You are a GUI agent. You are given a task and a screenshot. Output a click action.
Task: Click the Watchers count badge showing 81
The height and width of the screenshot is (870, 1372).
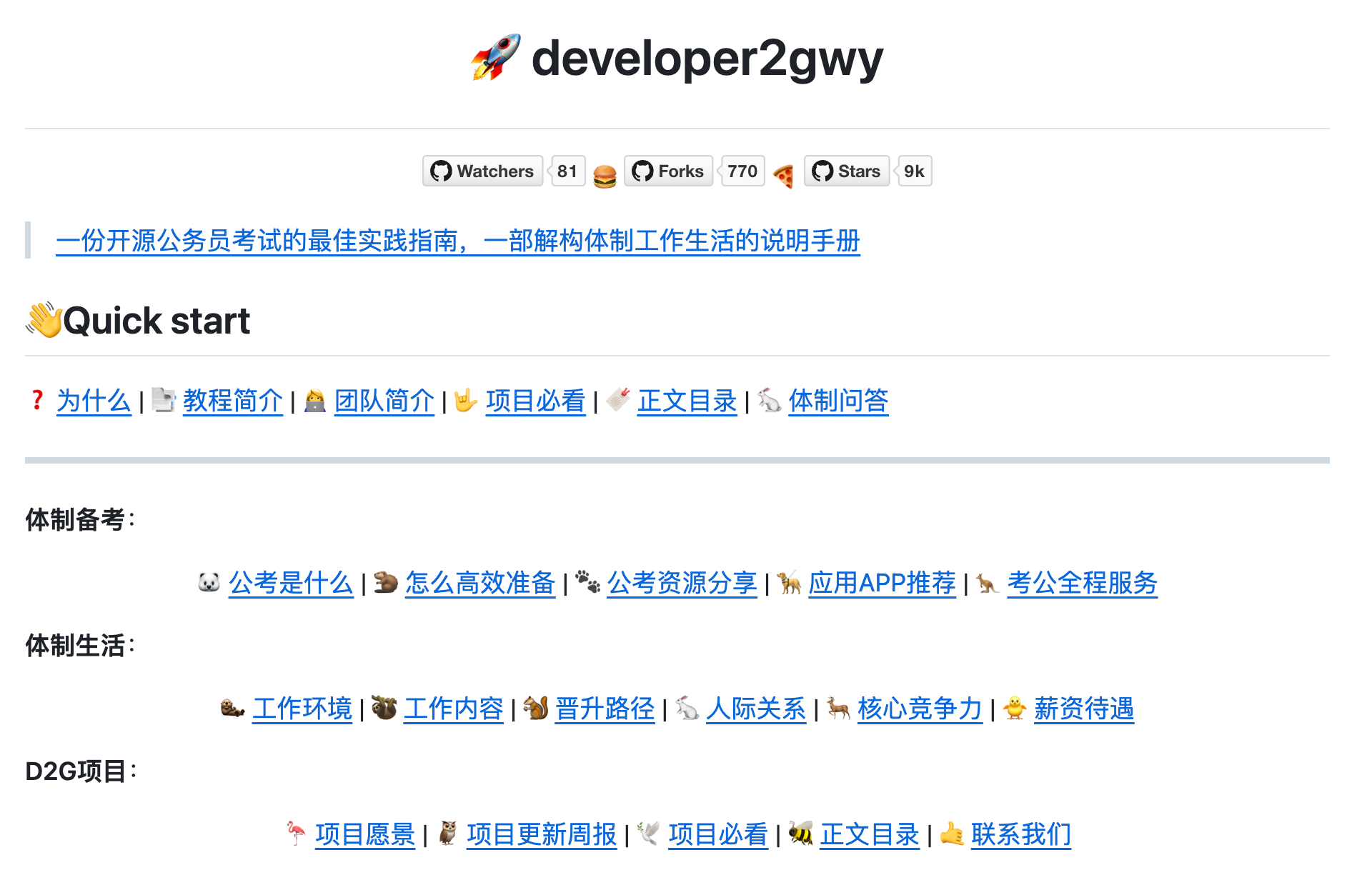tap(568, 171)
